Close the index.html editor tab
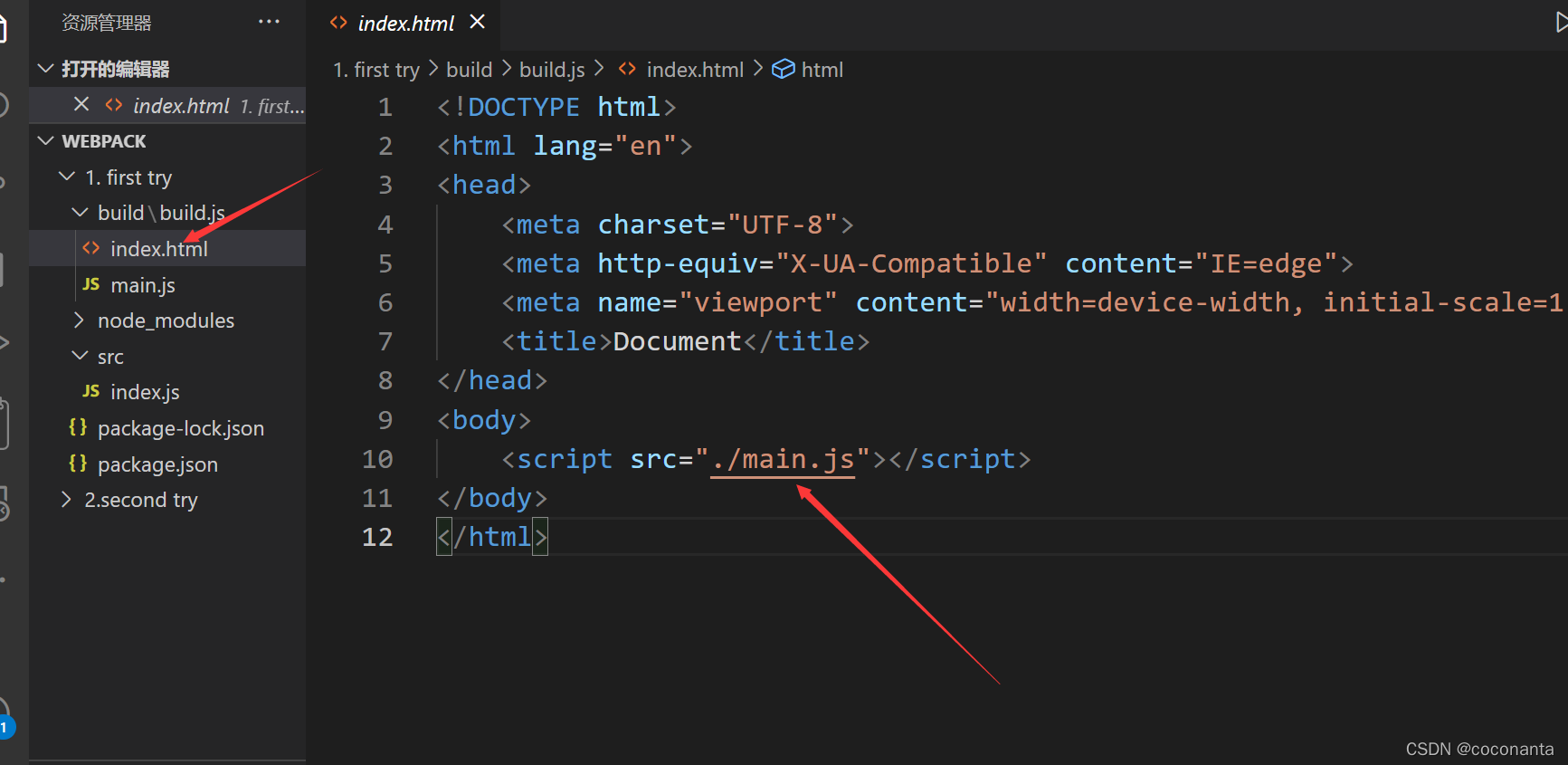The height and width of the screenshot is (765, 1568). 478,22
